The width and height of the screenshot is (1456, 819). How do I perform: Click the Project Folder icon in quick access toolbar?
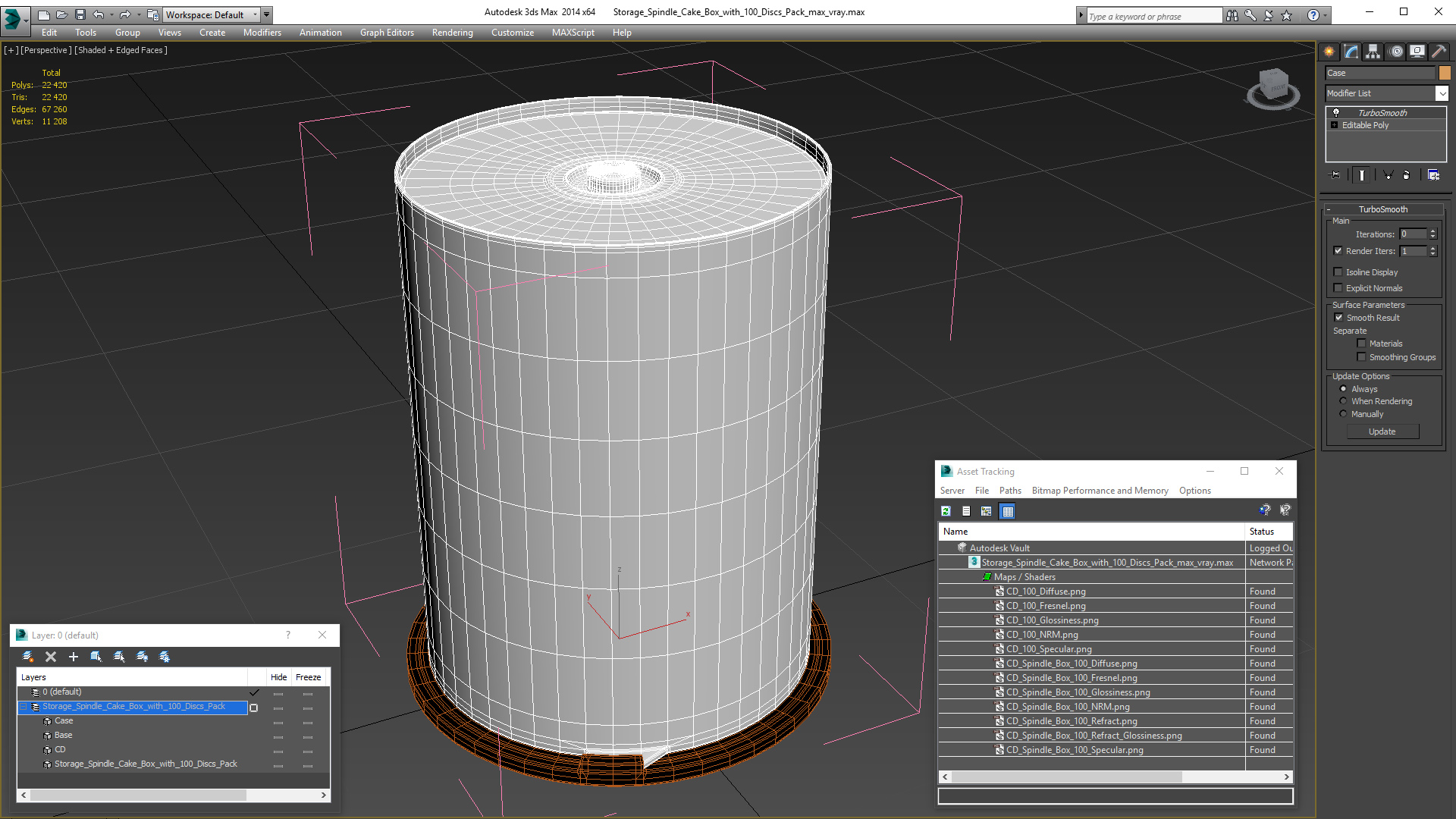click(x=152, y=14)
